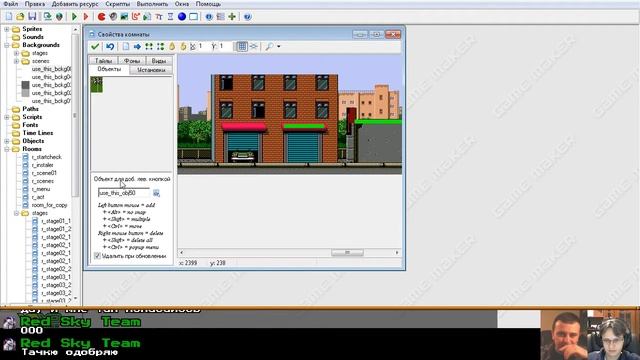Add a new time line resource
This screenshot has height=360, width=640.
[170, 16]
